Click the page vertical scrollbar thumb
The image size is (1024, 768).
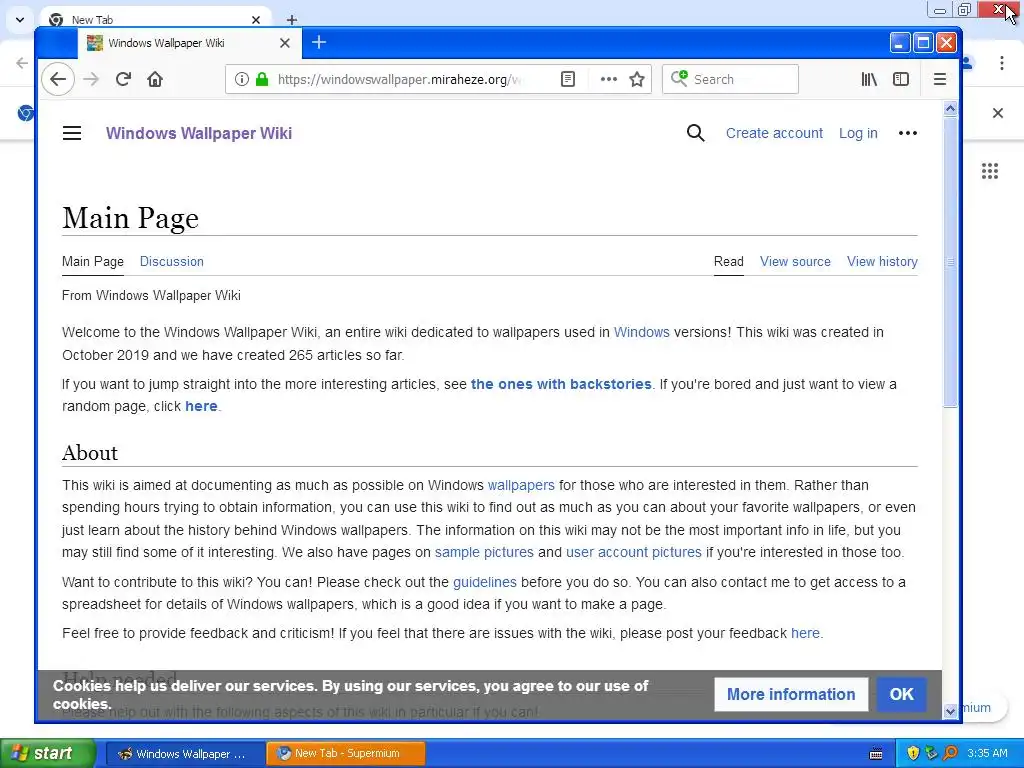pyautogui.click(x=950, y=262)
